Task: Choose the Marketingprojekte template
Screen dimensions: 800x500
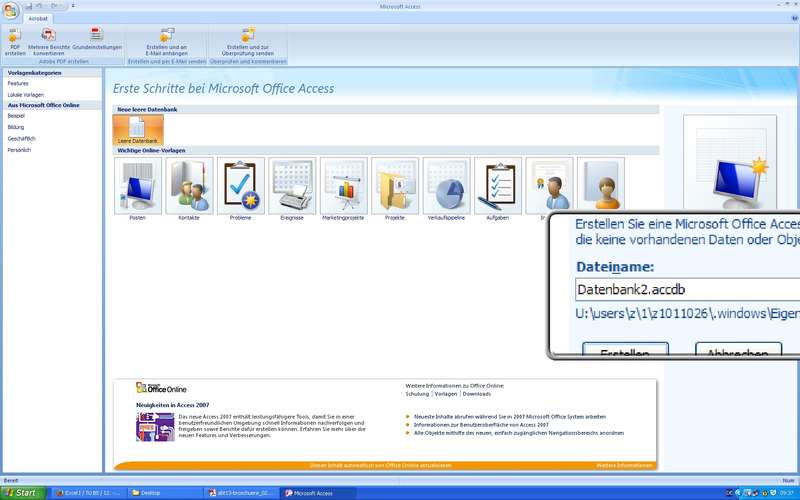Action: pos(343,189)
